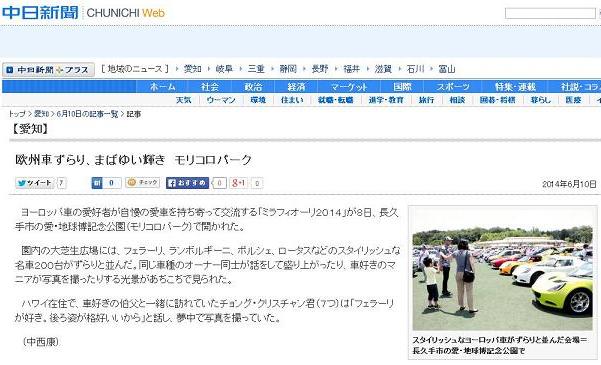Image resolution: width=601 pixels, height=365 pixels.
Task: Open the 石川 regional news link
Action: click(415, 69)
